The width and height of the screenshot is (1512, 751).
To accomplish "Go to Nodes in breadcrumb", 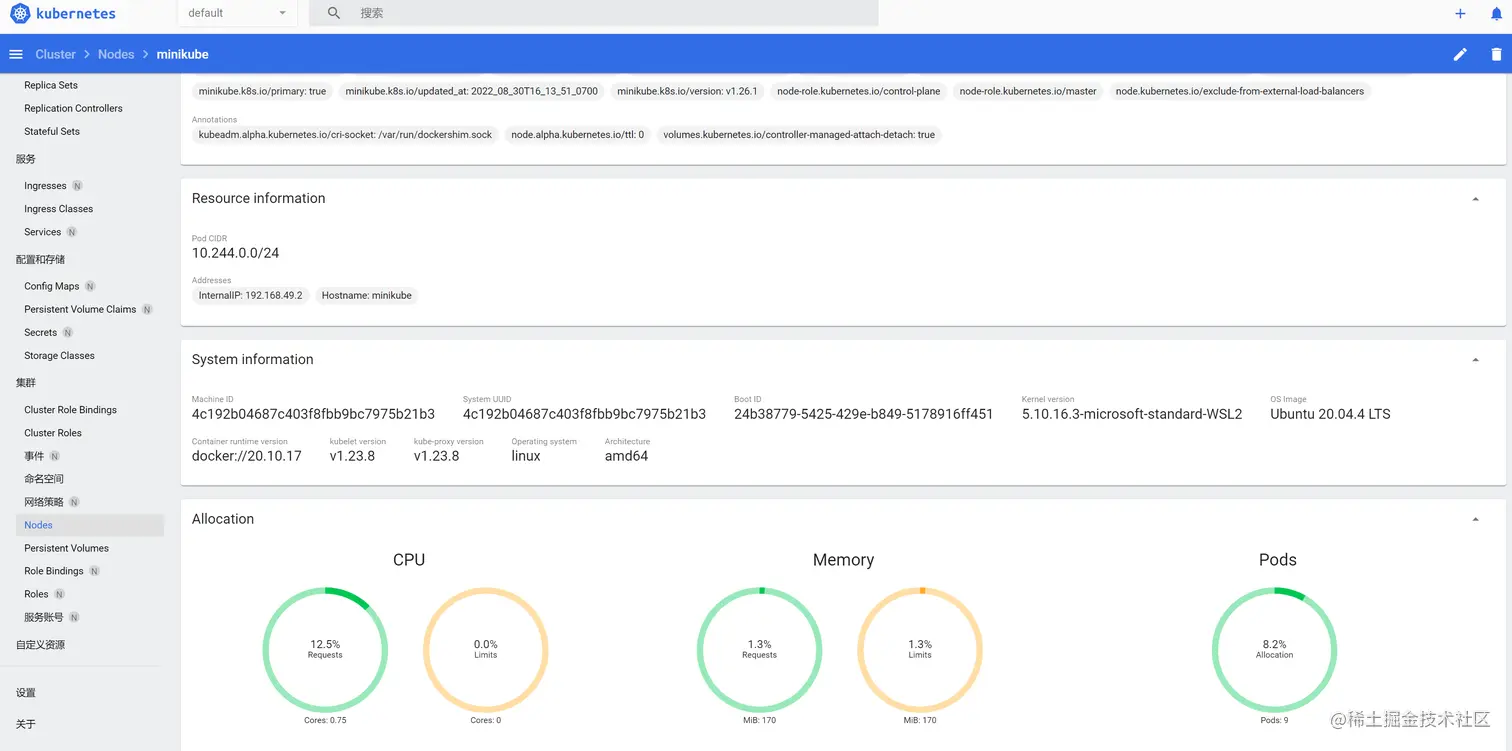I will 116,54.
